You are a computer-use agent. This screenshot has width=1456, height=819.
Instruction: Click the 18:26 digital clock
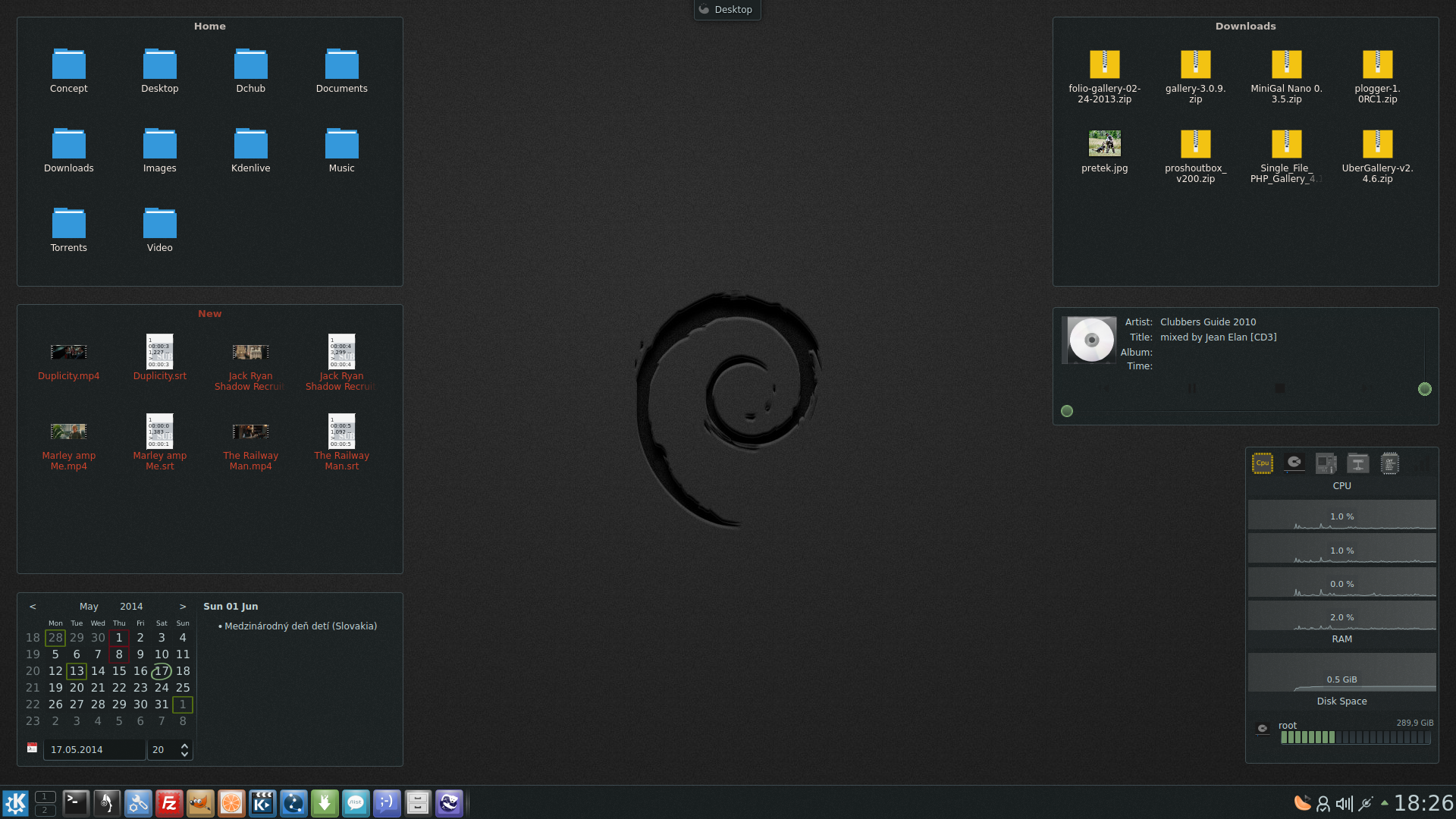[x=1423, y=803]
